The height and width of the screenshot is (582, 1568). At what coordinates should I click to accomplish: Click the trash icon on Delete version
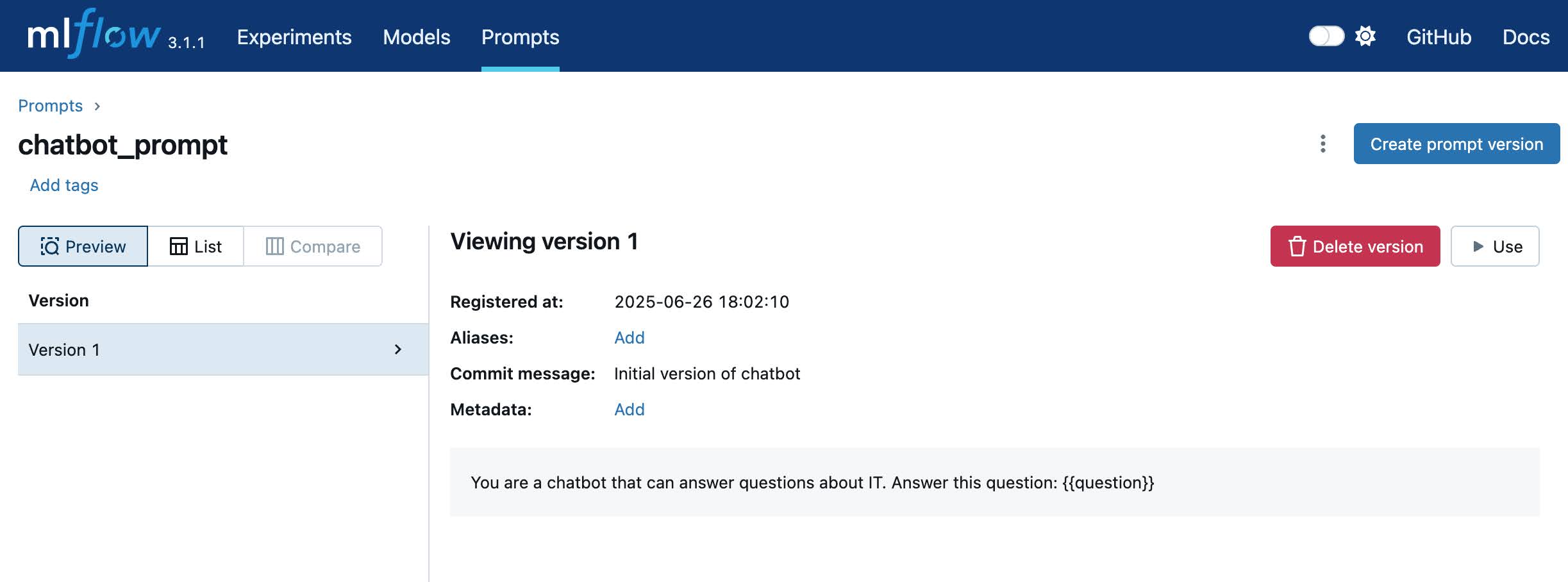[x=1297, y=246]
